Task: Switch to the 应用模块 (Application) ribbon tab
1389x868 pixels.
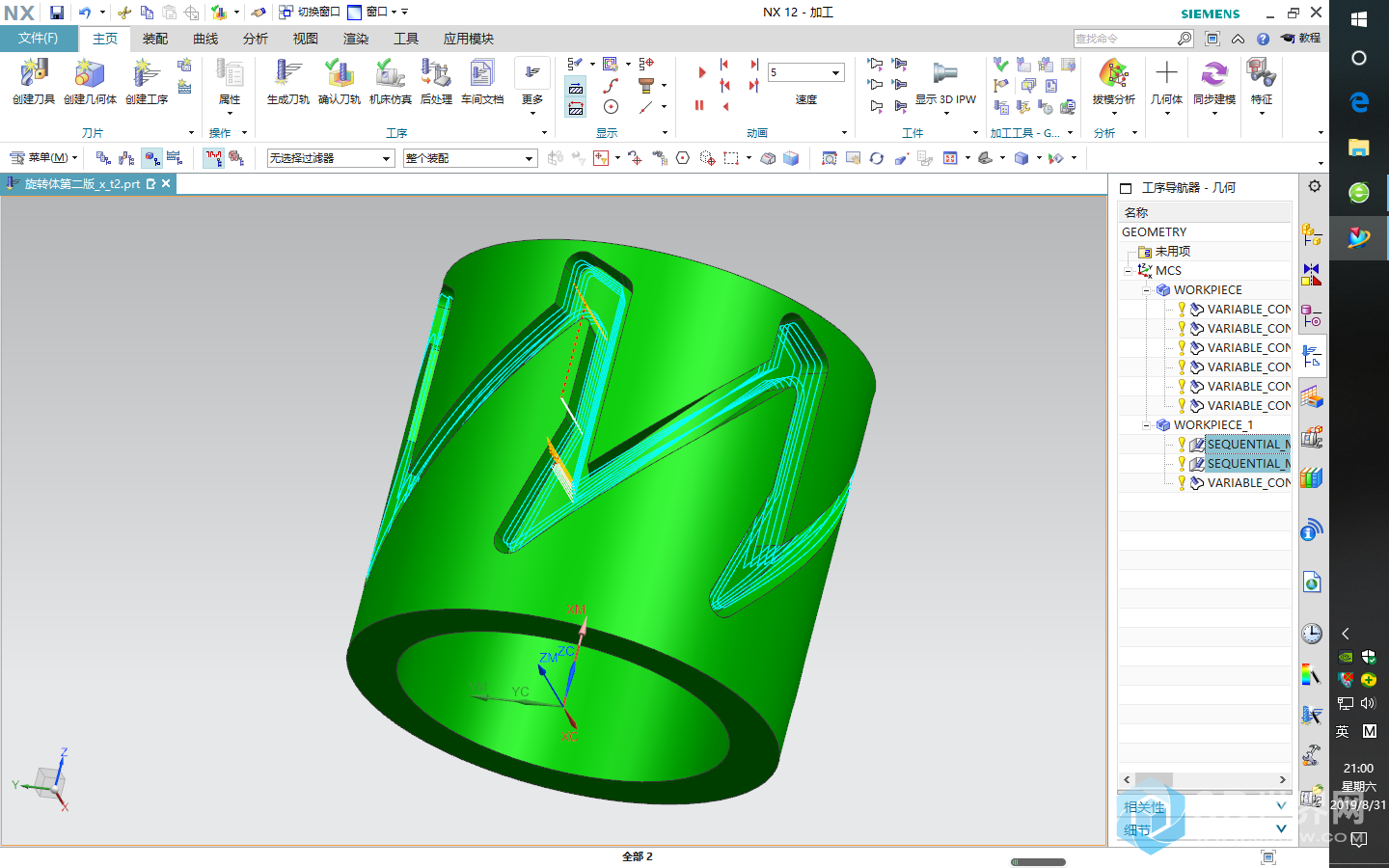Action: tap(469, 39)
